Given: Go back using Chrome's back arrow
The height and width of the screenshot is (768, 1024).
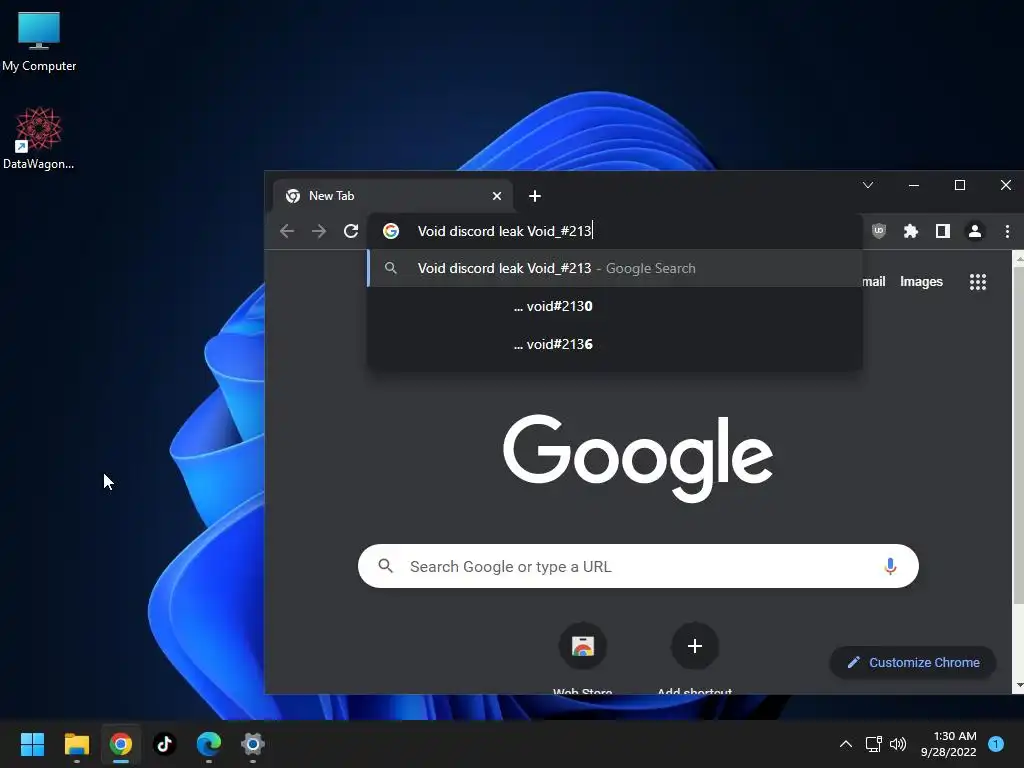Looking at the screenshot, I should [x=287, y=231].
